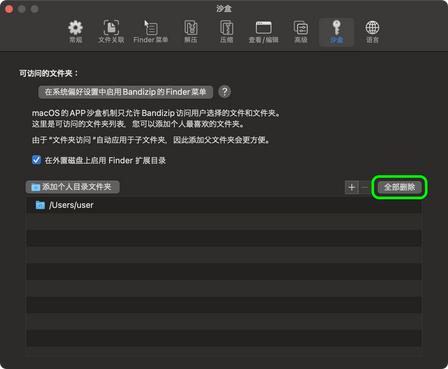Select the 沙盒 sandbox key tab
Image resolution: width=448 pixels, height=369 pixels.
[336, 32]
